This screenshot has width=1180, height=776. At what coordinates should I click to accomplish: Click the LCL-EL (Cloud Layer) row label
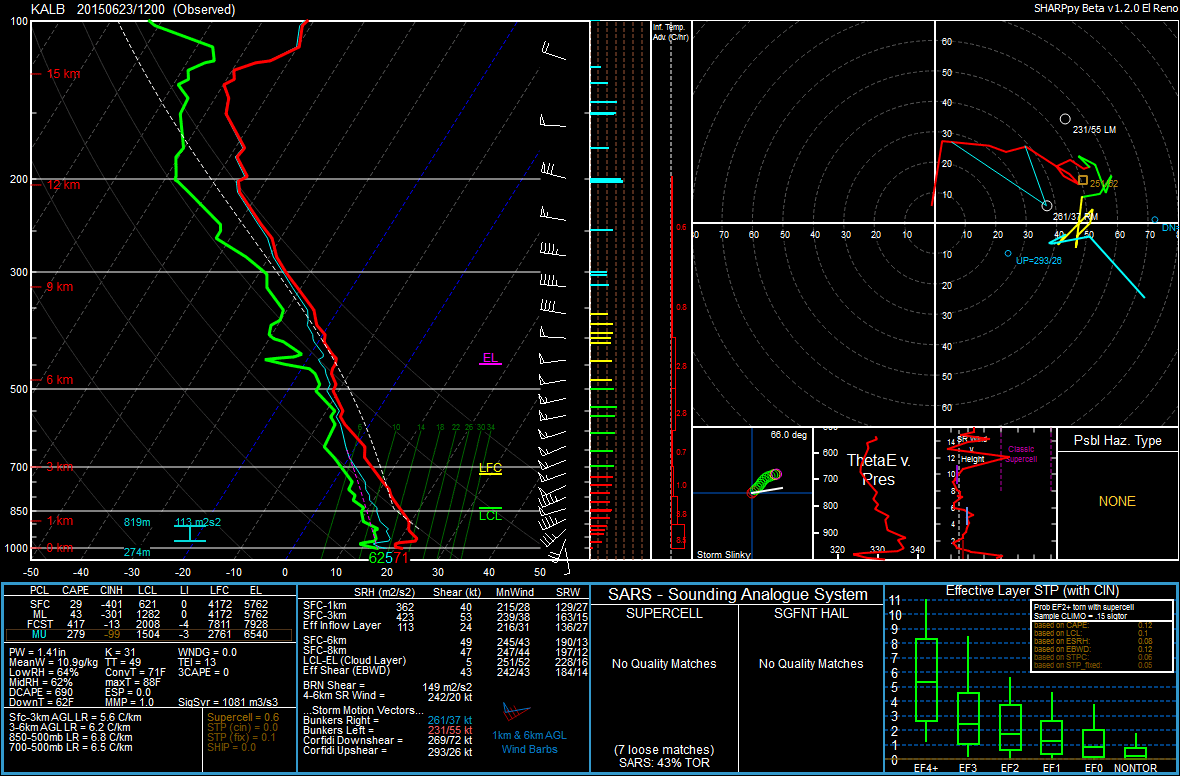pyautogui.click(x=354, y=660)
